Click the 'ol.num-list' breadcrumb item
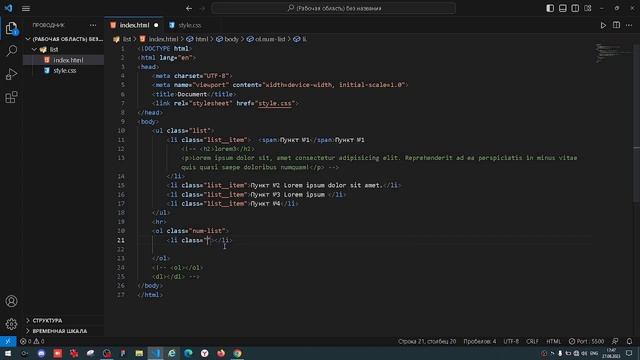This screenshot has width=640, height=360. (270, 39)
